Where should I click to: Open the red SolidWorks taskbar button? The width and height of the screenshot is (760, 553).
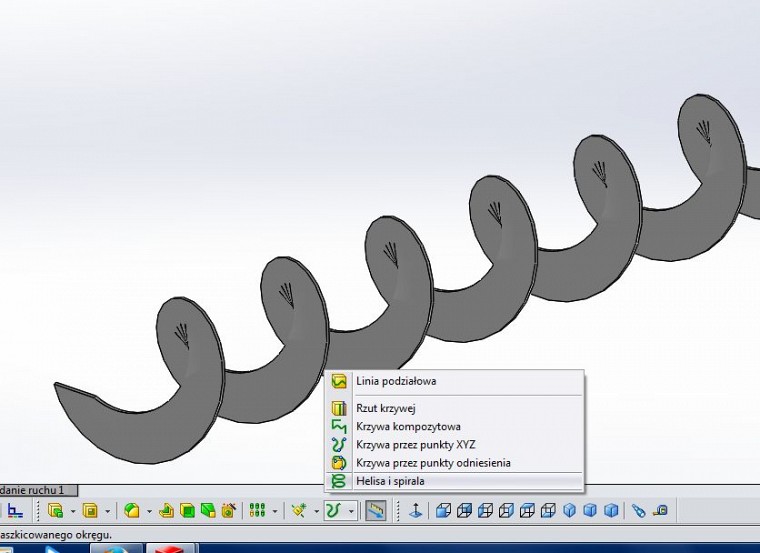pos(171,549)
